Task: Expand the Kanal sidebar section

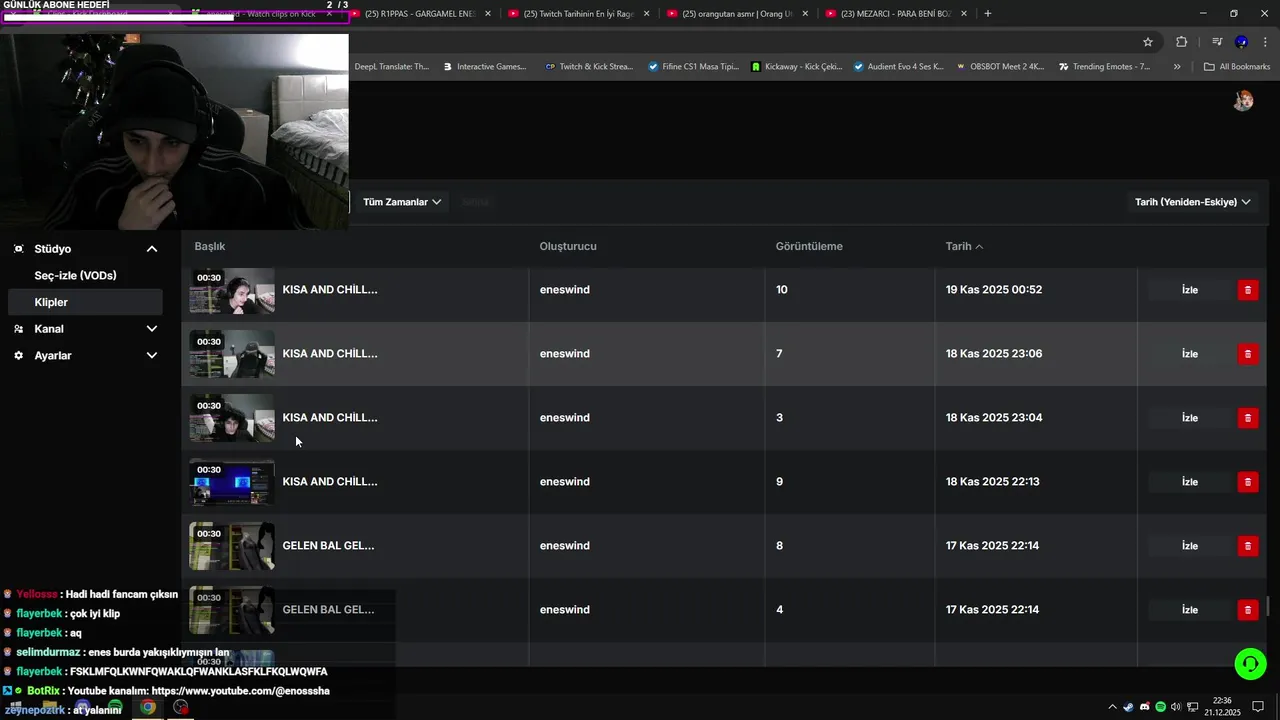Action: [152, 329]
